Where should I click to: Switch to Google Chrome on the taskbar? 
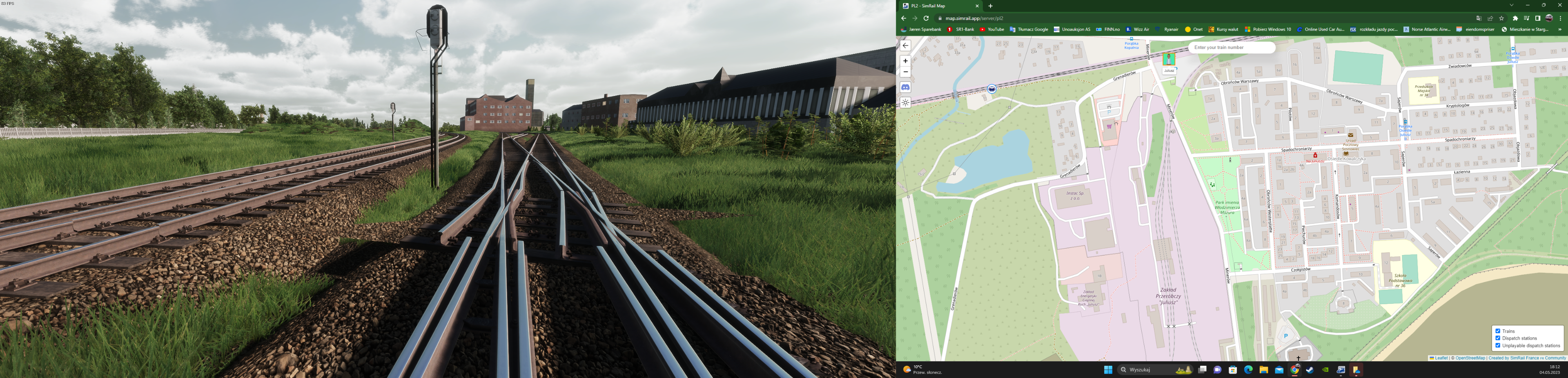(x=1295, y=369)
